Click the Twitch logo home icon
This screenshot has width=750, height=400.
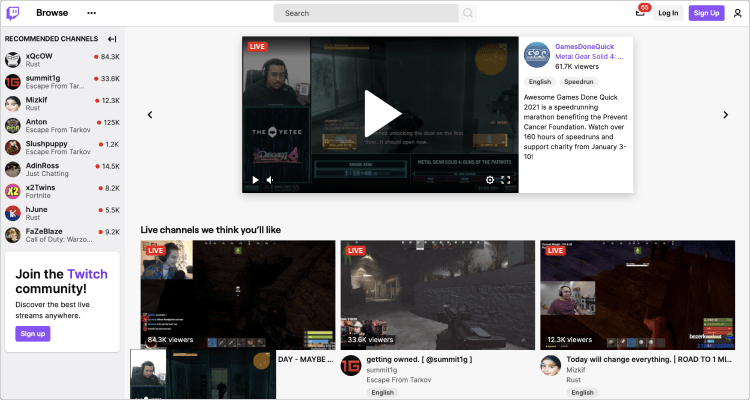click(x=14, y=13)
